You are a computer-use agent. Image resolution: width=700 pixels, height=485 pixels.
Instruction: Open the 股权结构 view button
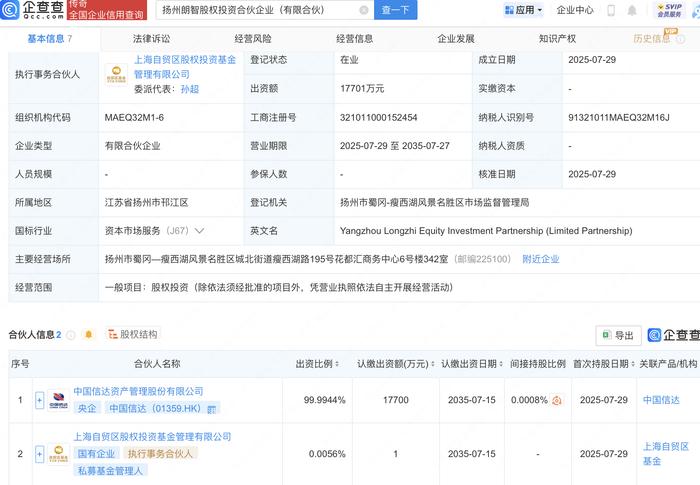point(133,334)
